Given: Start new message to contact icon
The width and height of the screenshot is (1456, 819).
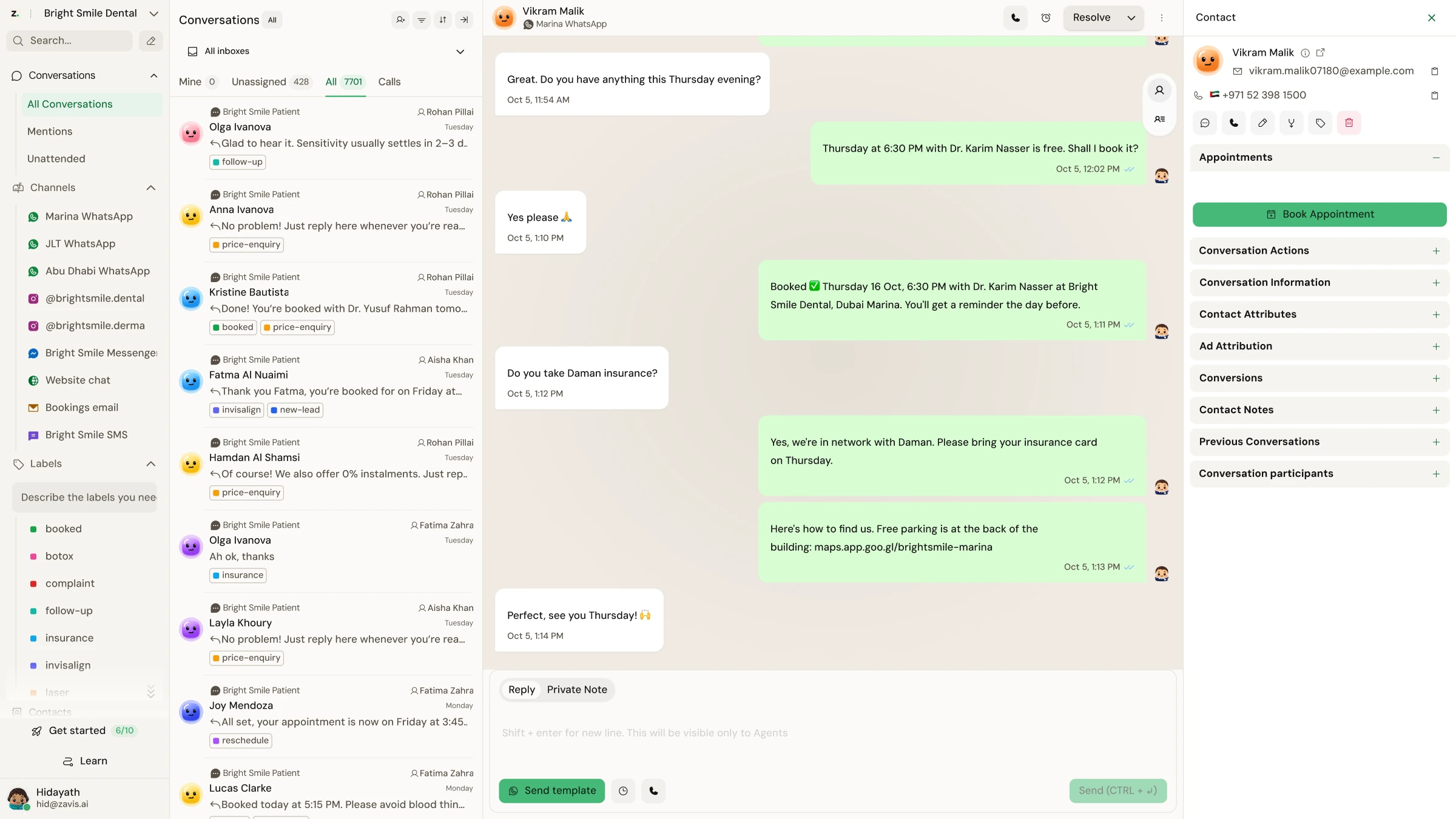Looking at the screenshot, I should [x=1205, y=123].
